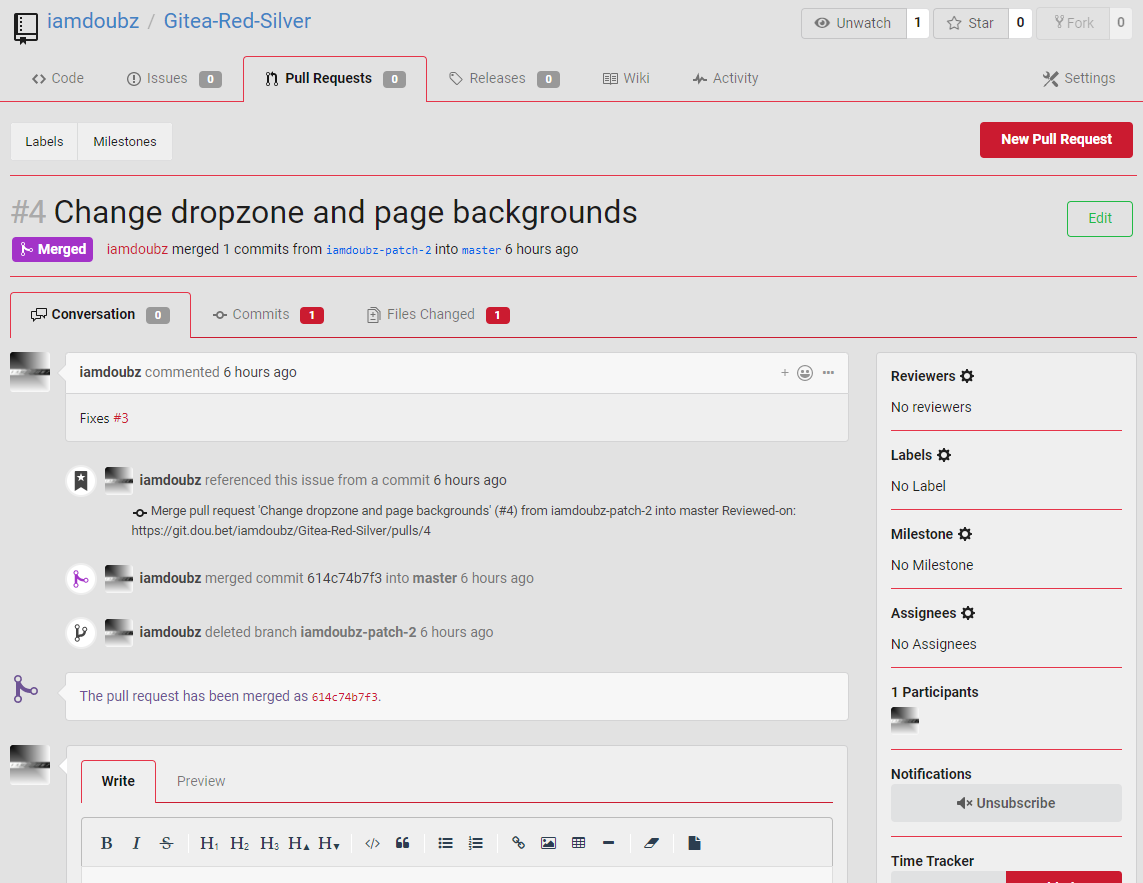Viewport: 1143px width, 883px height.
Task: Open iamdoubz user profile link in header
Action: [x=93, y=21]
